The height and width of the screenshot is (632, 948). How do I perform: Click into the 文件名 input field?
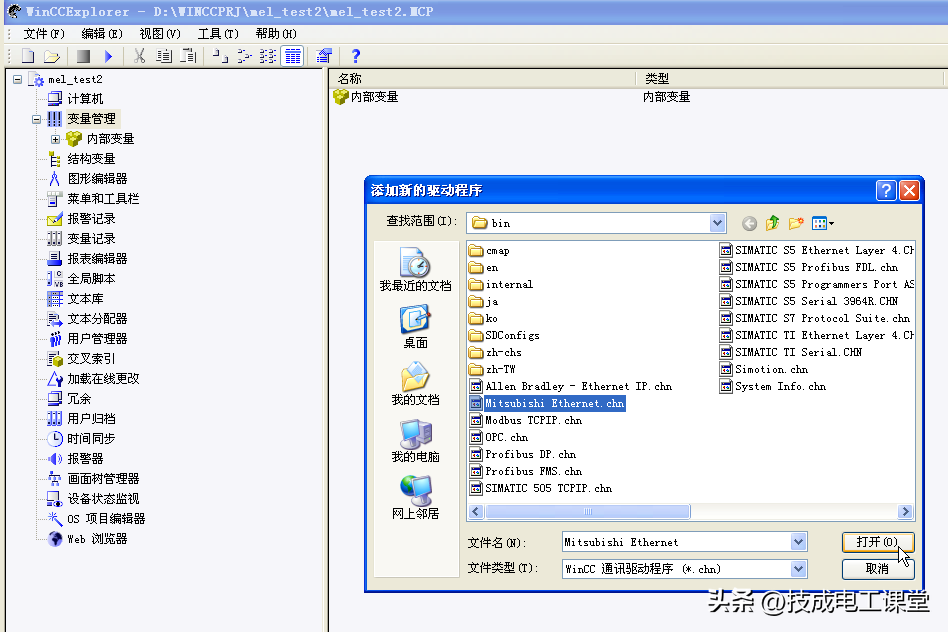coord(675,542)
